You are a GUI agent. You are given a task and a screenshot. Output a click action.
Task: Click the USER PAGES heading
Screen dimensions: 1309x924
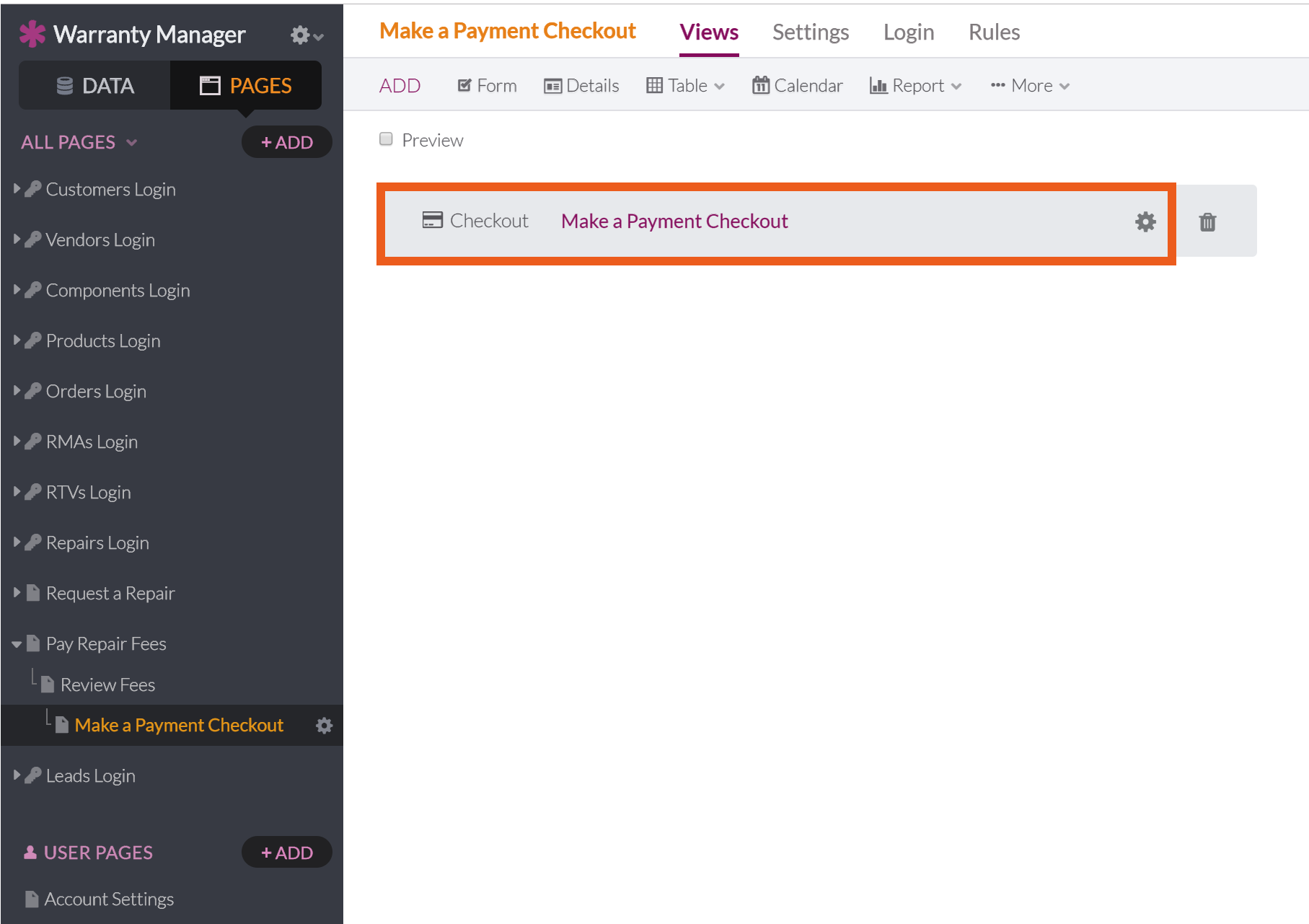coord(98,853)
